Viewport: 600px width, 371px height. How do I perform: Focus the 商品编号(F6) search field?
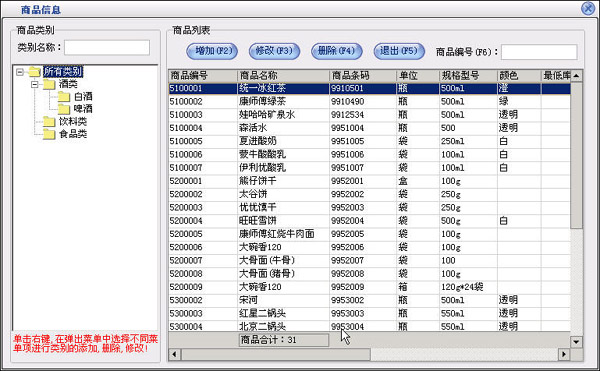pos(539,52)
